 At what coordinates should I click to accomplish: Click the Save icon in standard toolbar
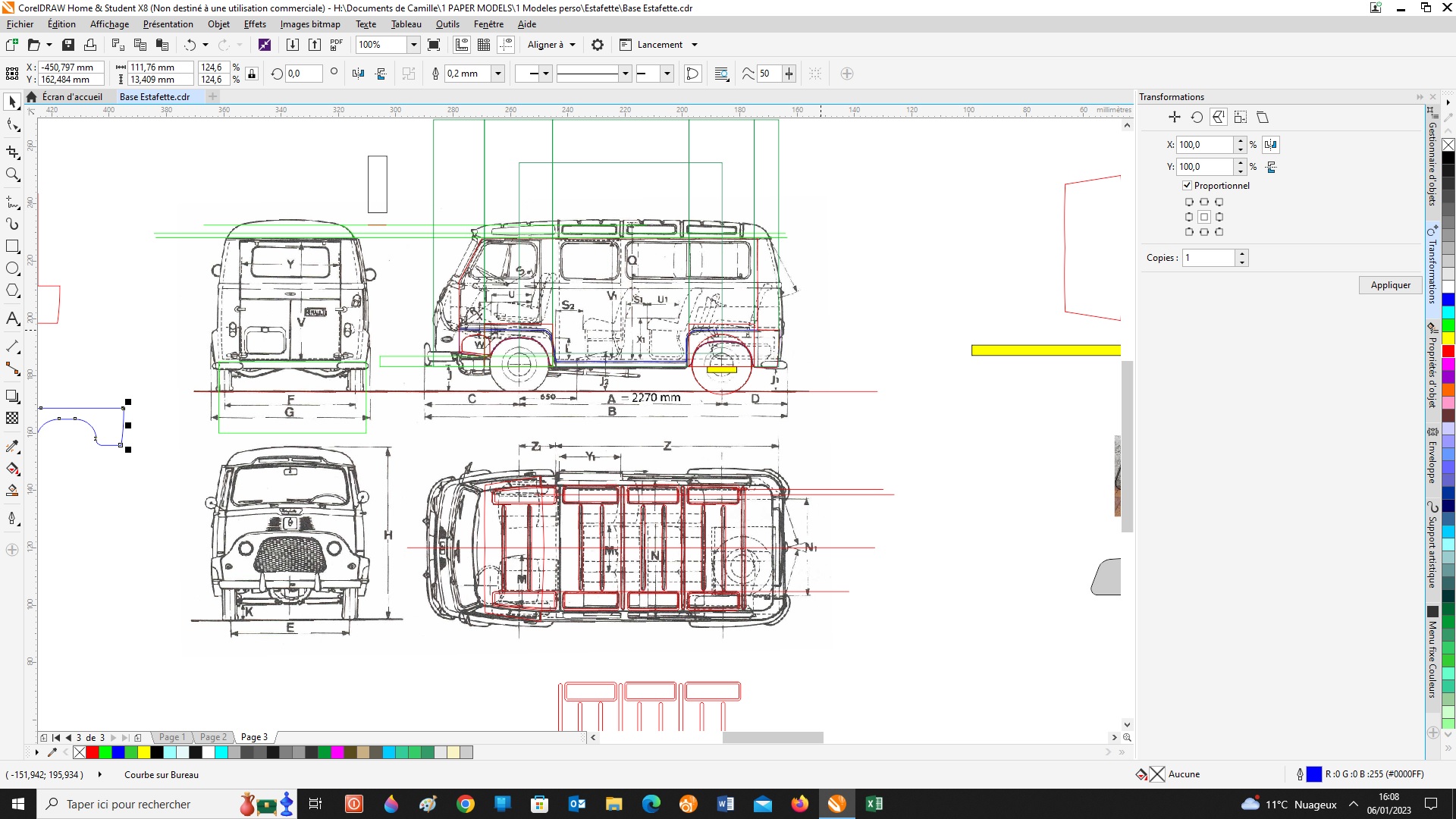point(68,45)
